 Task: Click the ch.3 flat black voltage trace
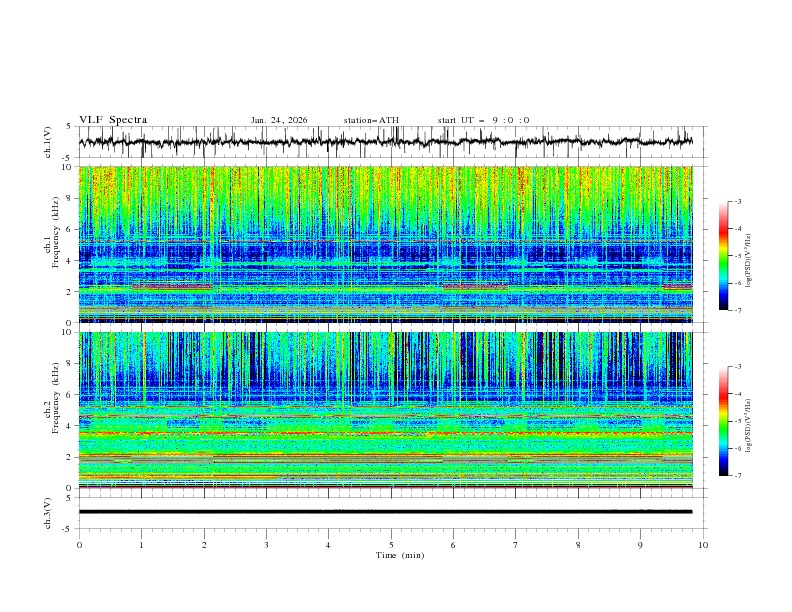385,512
